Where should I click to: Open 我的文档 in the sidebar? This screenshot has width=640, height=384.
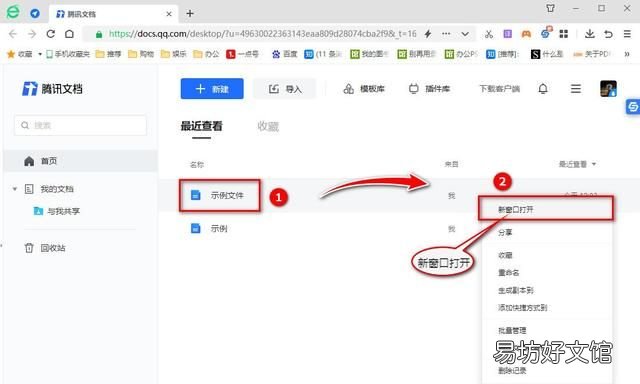57,189
